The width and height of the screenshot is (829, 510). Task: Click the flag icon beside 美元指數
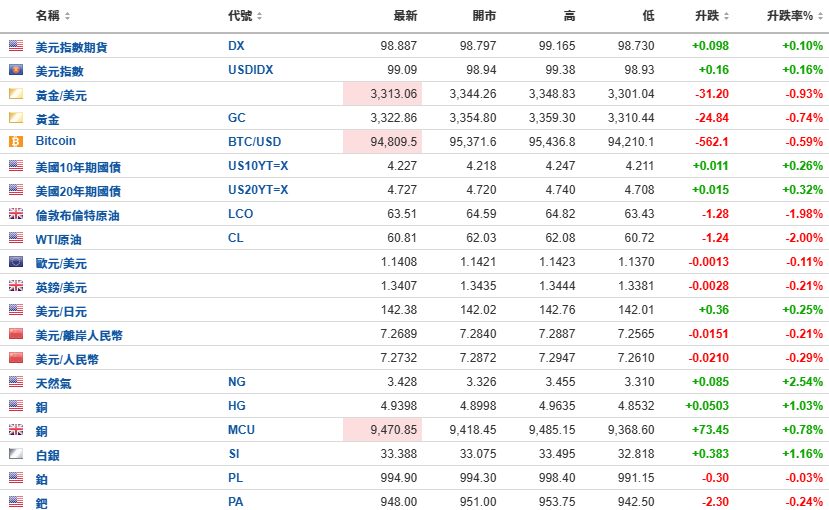point(16,70)
